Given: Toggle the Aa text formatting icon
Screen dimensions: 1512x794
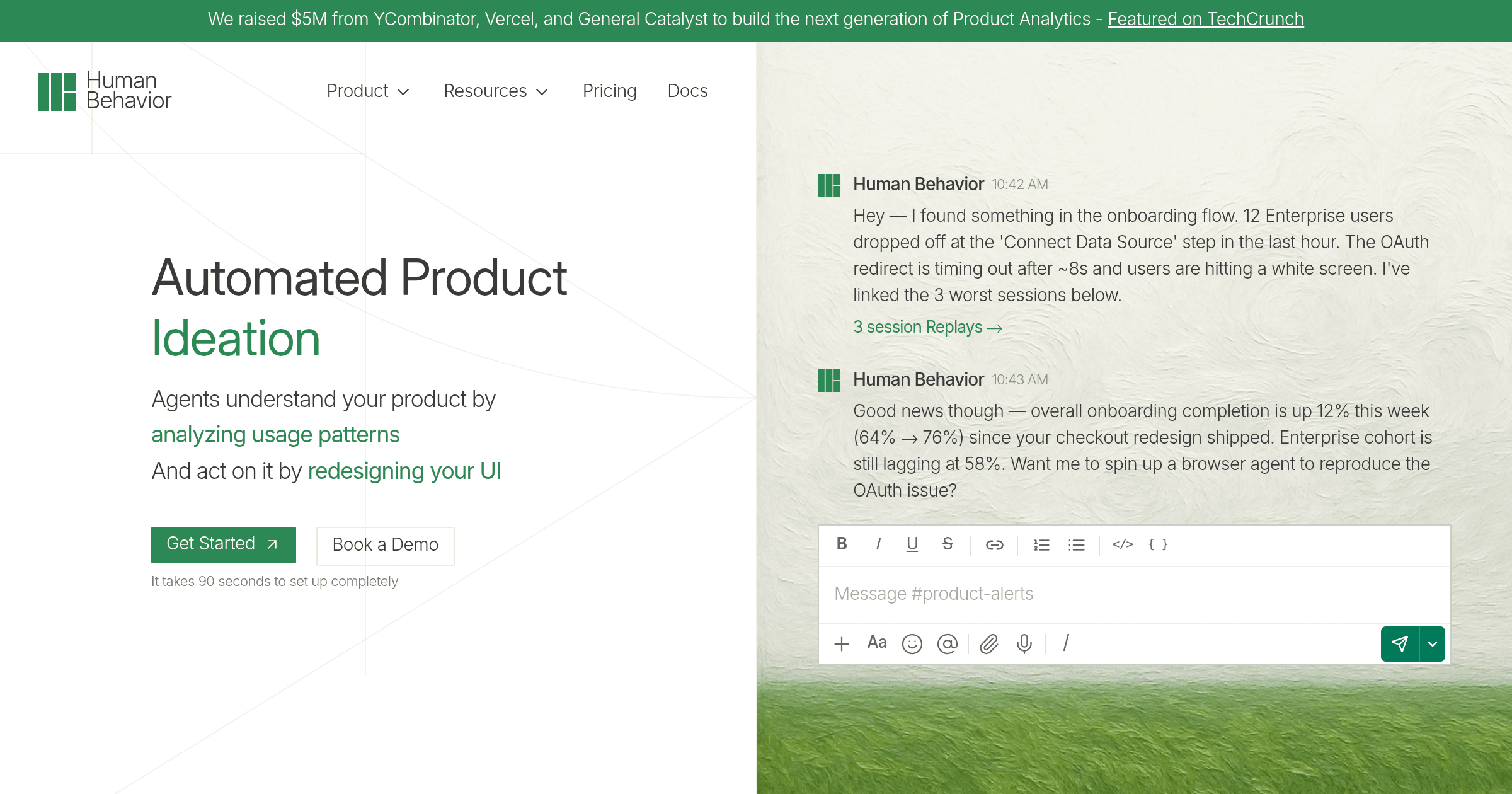Looking at the screenshot, I should 877,643.
